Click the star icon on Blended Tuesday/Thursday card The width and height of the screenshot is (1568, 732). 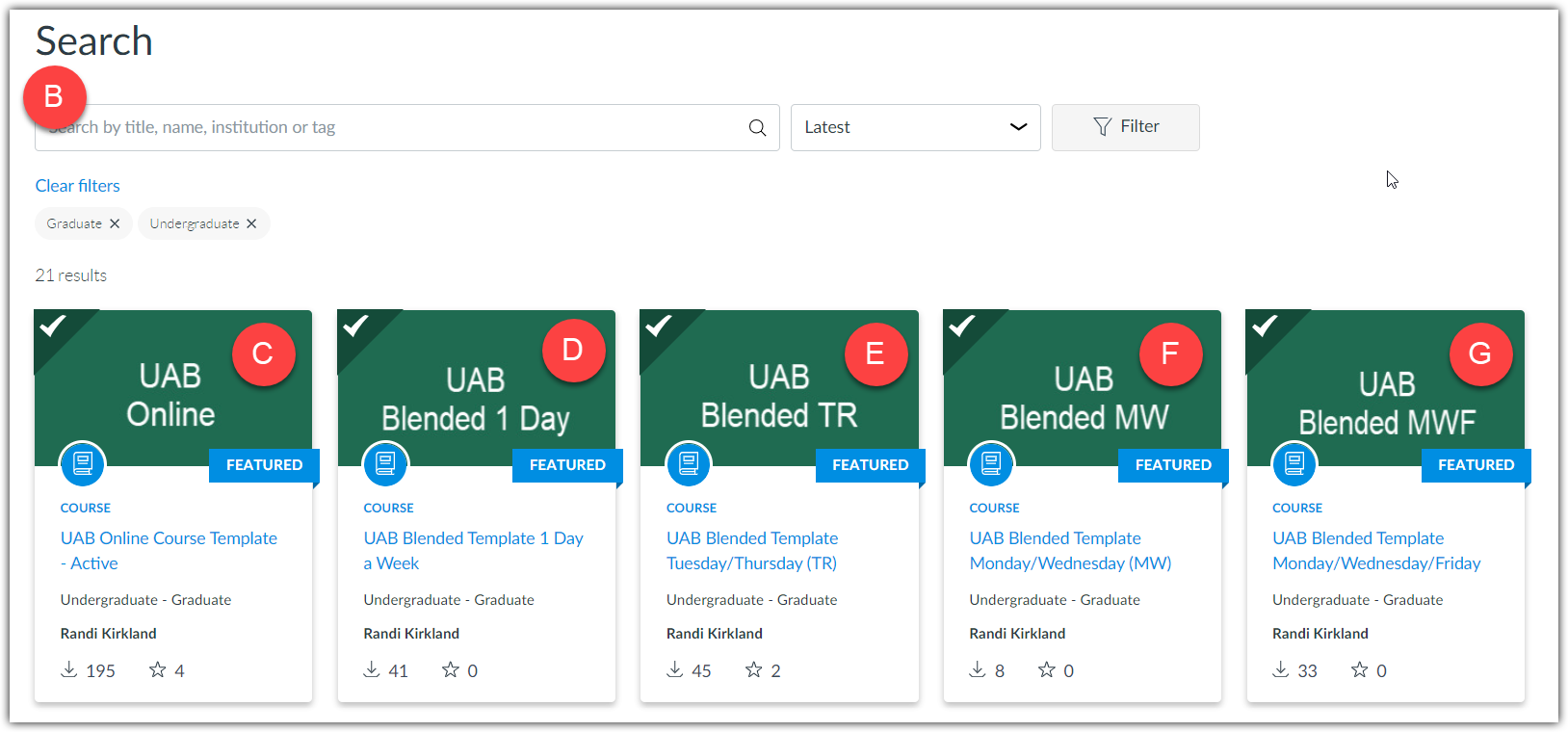click(x=754, y=669)
